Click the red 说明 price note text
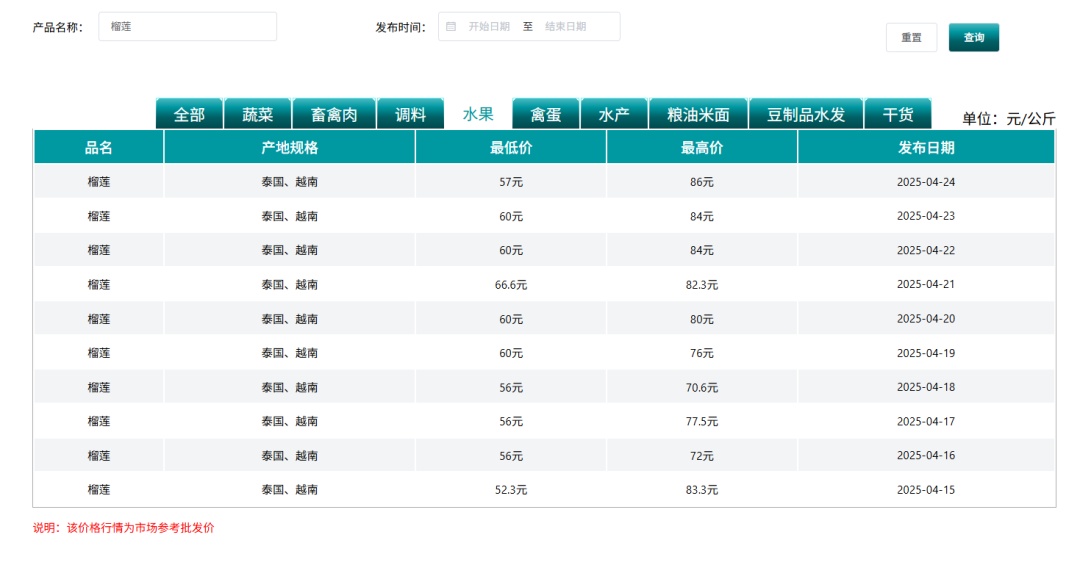The height and width of the screenshot is (565, 1080). pos(123,528)
